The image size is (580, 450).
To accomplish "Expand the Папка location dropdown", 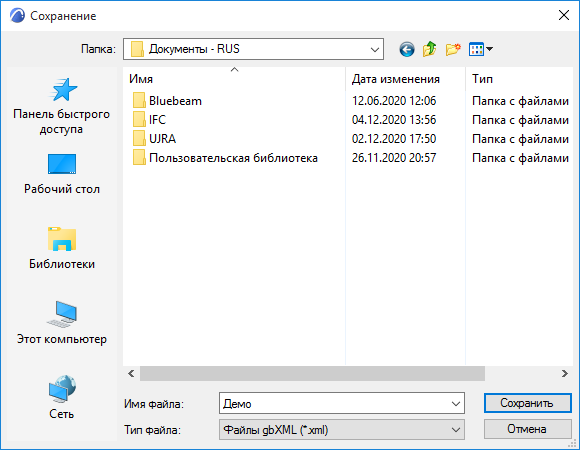I will [375, 49].
